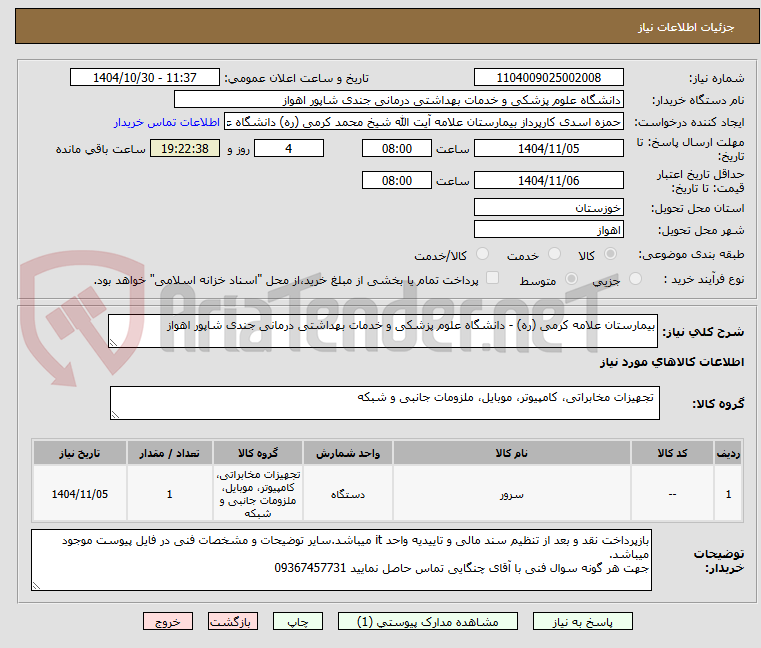Viewport: 761px width, 648px height.
Task: Click the remaining time 19:22:38 field
Action: [x=185, y=149]
